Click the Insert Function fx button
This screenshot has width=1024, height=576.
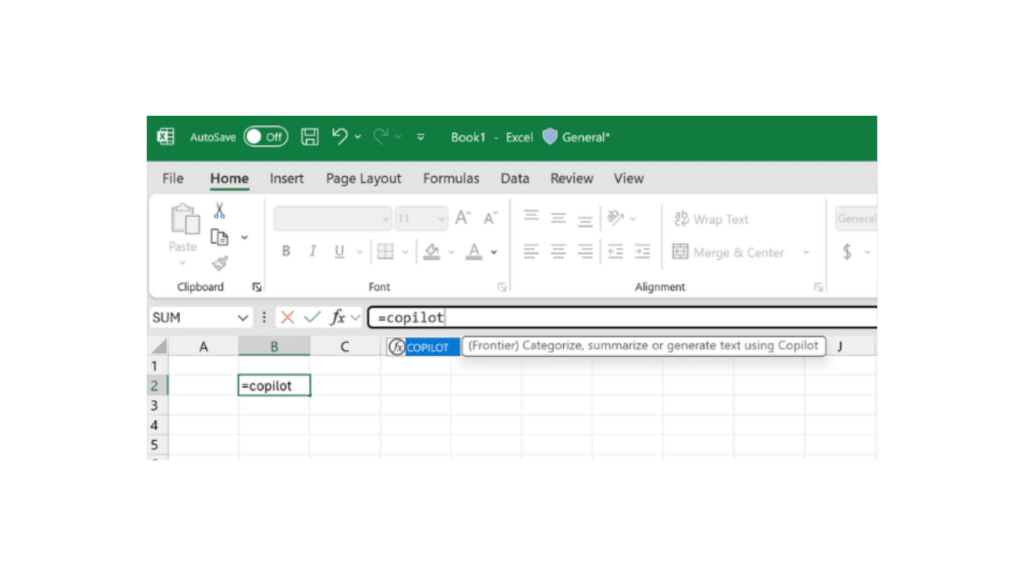338,317
